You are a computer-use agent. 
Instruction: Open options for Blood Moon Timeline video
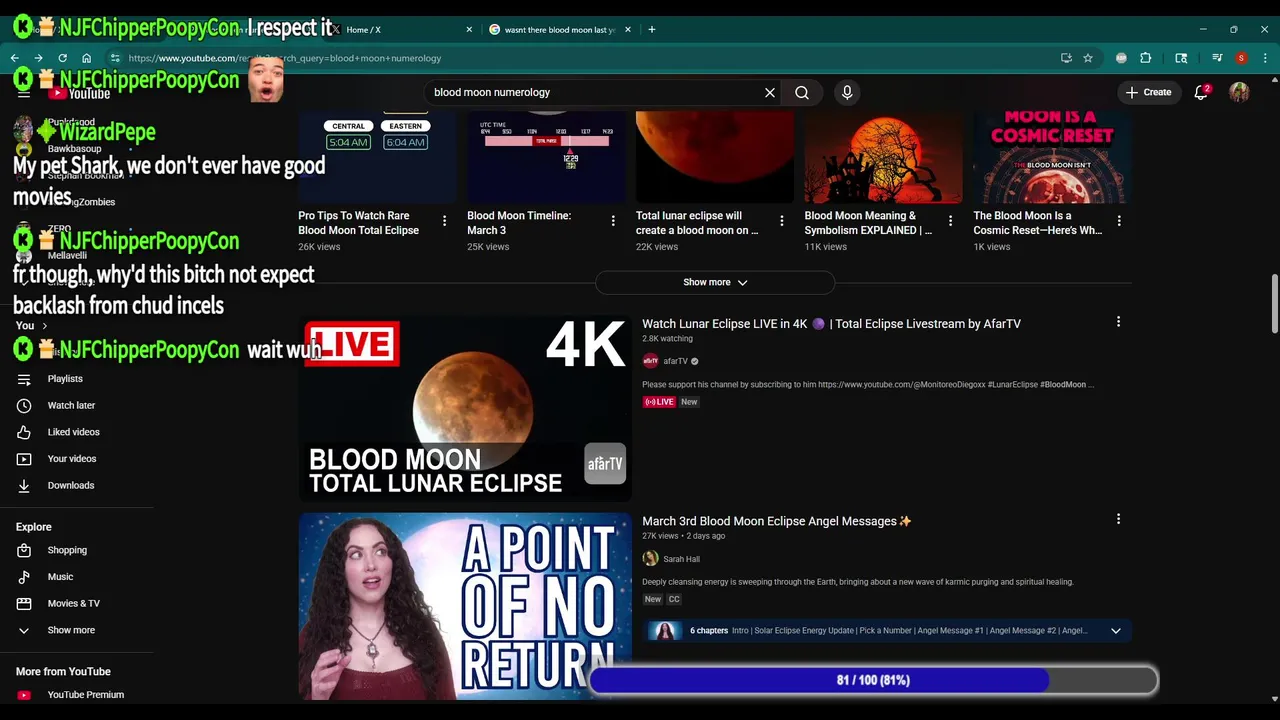coord(613,221)
